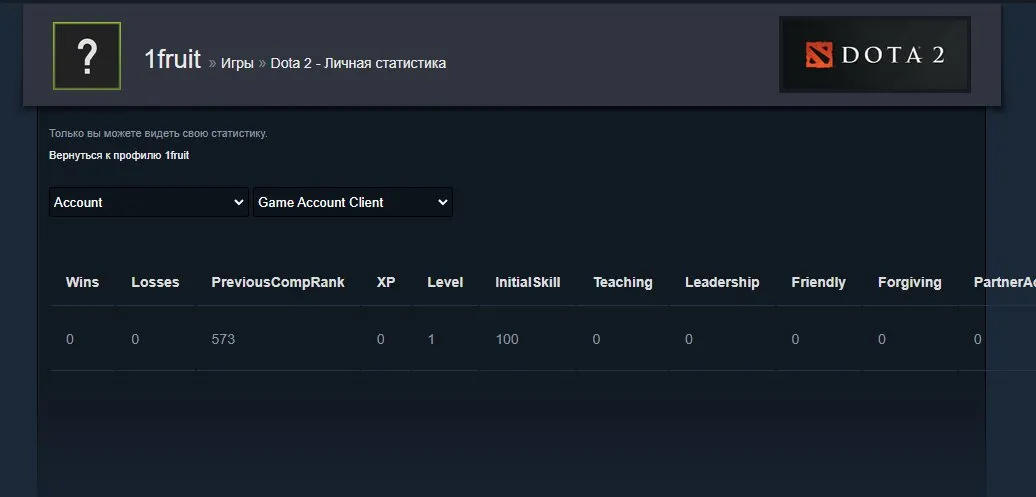This screenshot has height=497, width=1036.
Task: Open the Dota 2 logo banner
Action: tap(875, 55)
